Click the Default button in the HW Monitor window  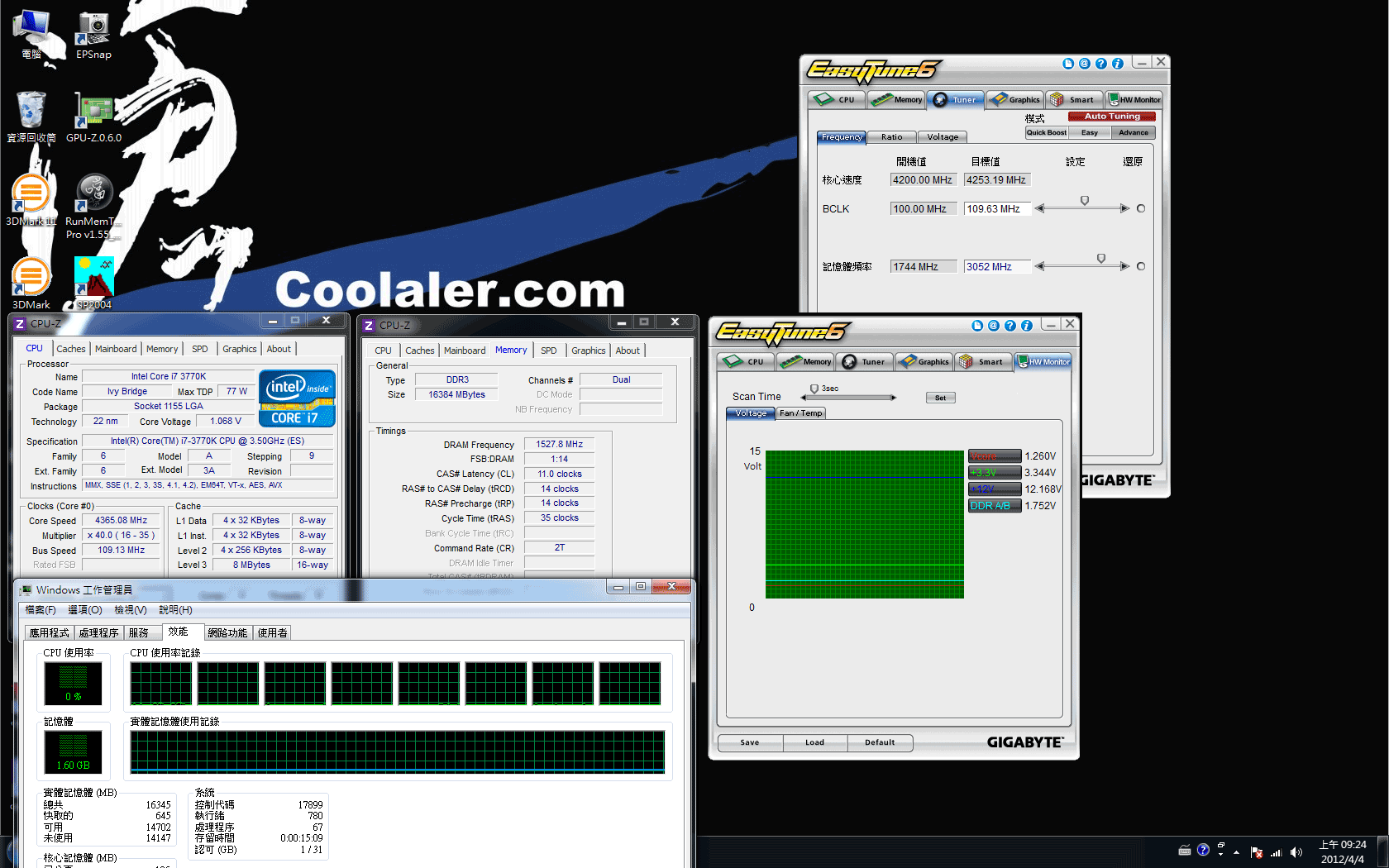coord(880,742)
